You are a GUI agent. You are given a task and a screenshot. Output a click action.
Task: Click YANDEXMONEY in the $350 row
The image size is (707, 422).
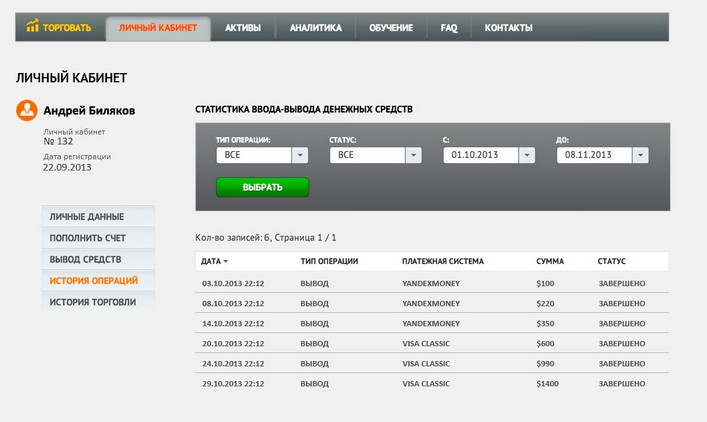[431, 324]
